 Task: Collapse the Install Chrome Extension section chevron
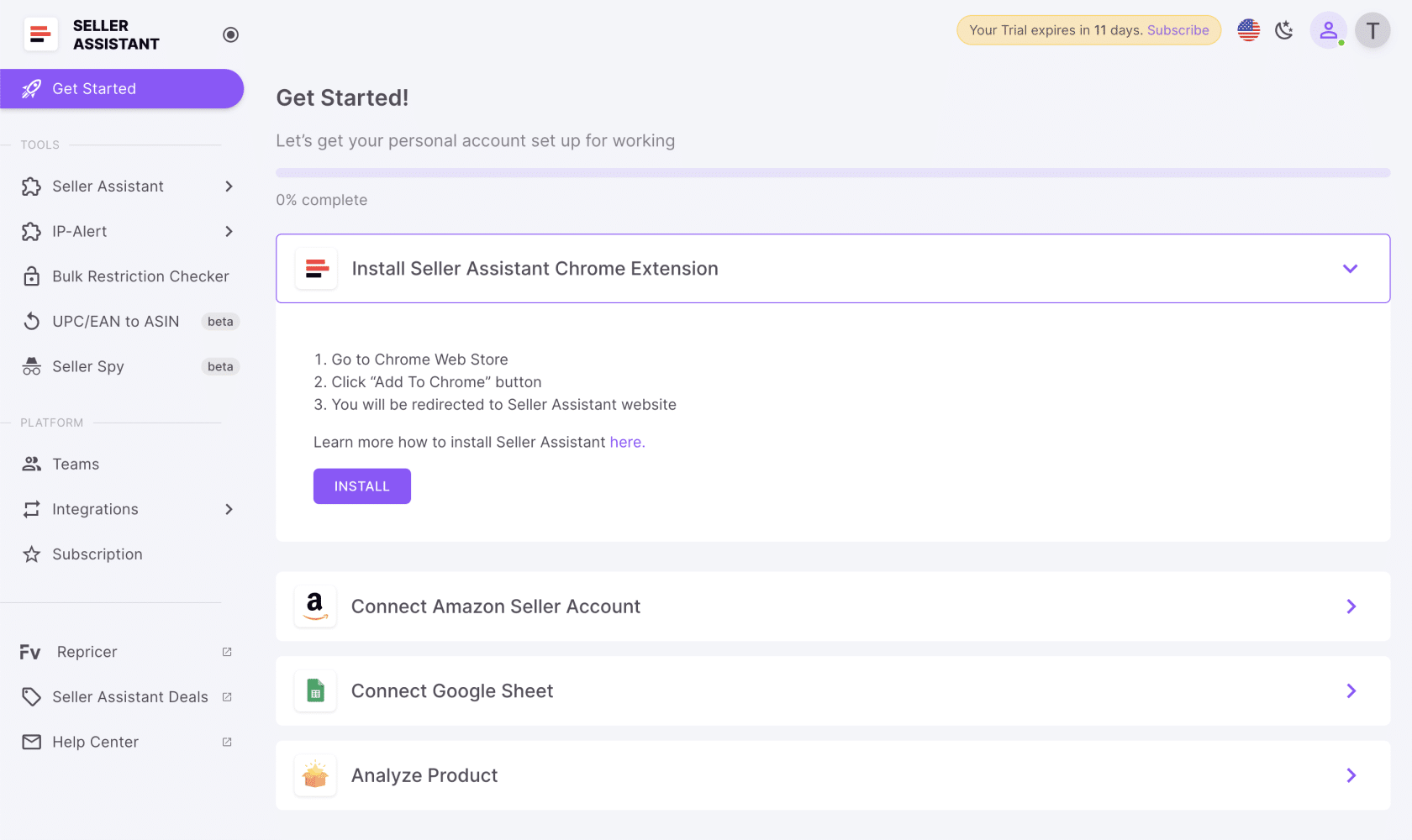click(1350, 269)
